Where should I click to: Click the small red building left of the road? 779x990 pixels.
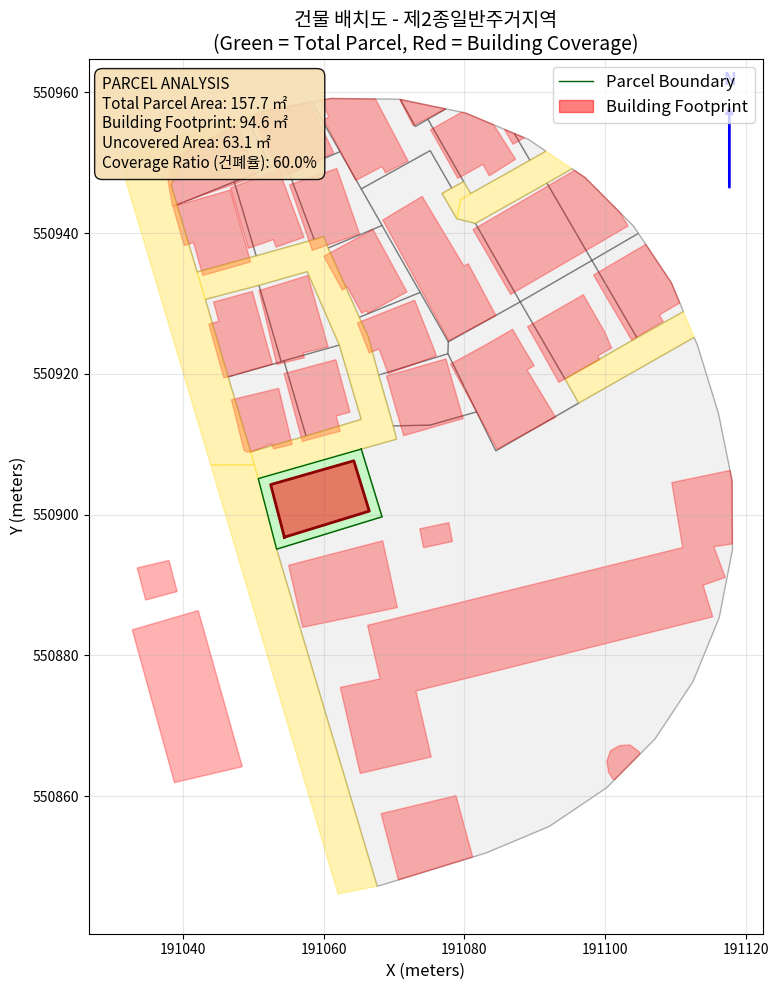tap(157, 580)
